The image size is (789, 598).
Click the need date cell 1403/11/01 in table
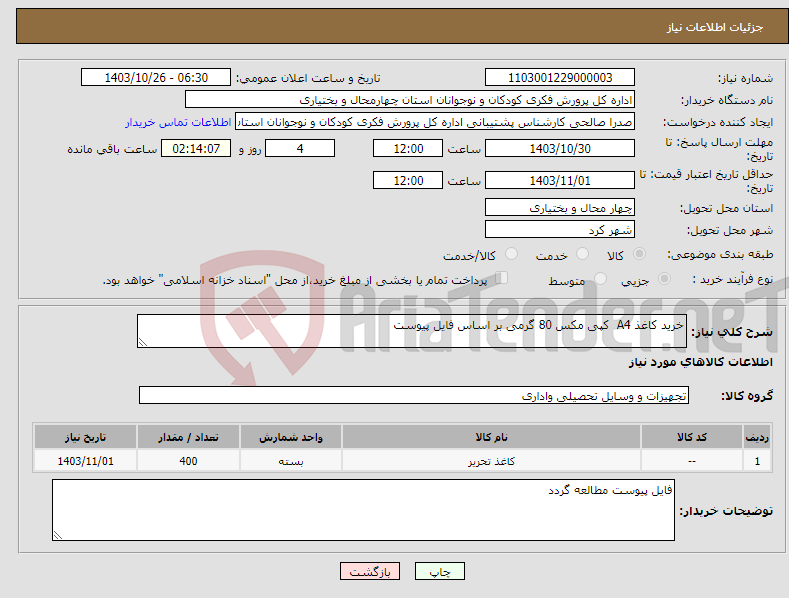[x=85, y=461]
